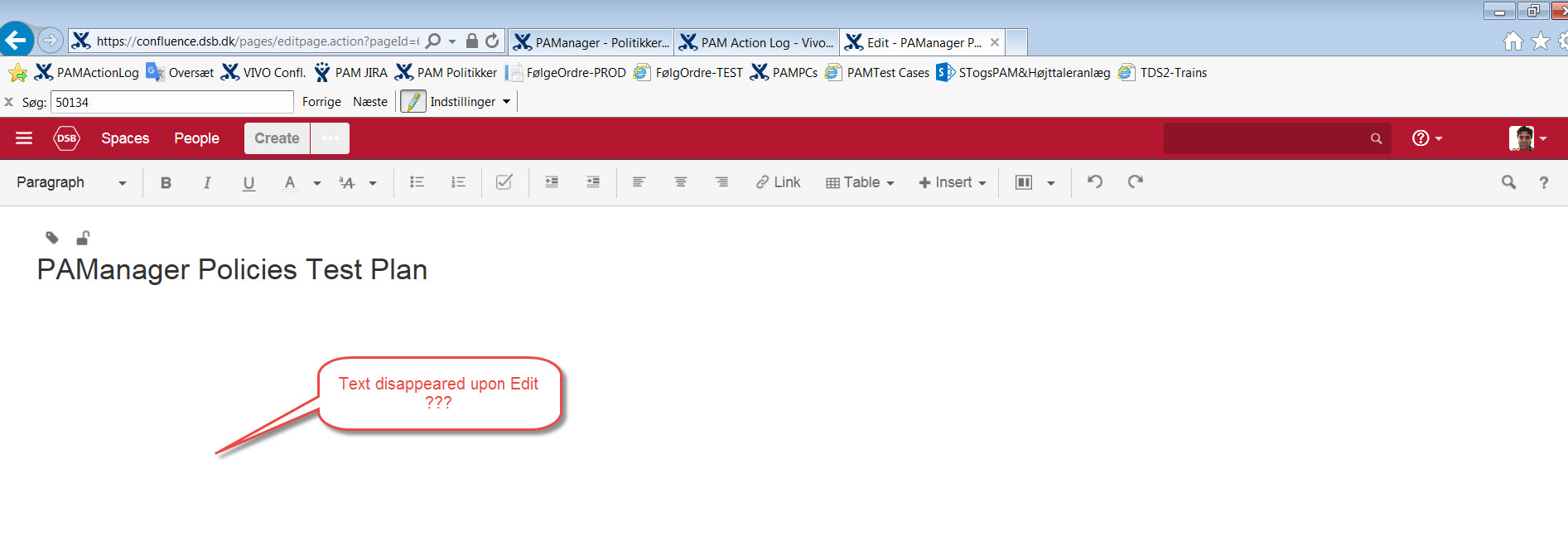Click Næste to find next match
Screen dimensions: 1568x556
[x=370, y=102]
